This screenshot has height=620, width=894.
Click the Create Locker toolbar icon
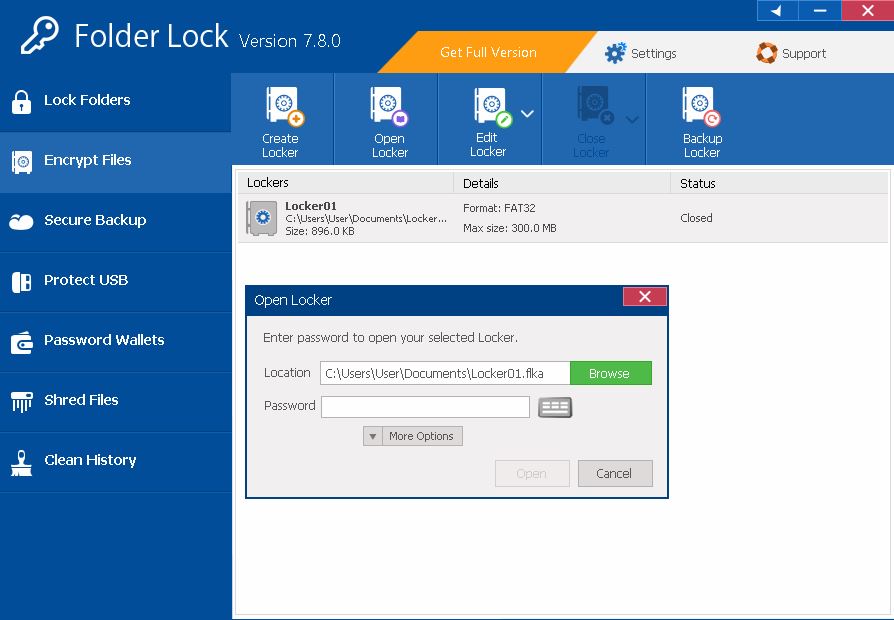tap(280, 106)
